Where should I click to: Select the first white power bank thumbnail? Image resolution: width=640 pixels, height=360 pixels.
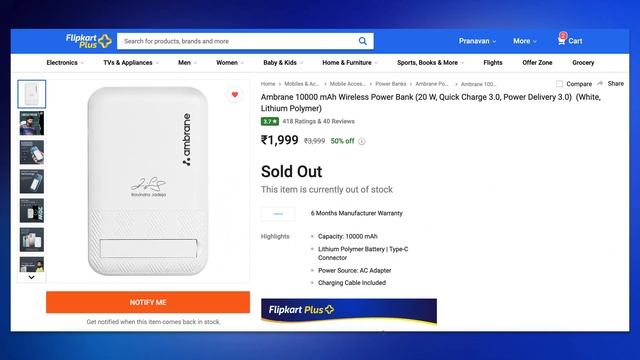32,94
